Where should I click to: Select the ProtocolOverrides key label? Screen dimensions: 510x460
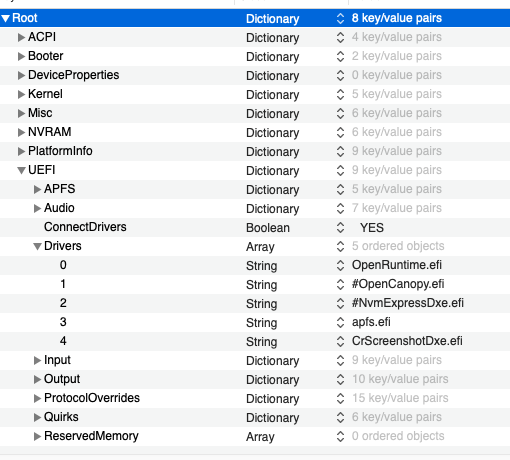[92, 398]
